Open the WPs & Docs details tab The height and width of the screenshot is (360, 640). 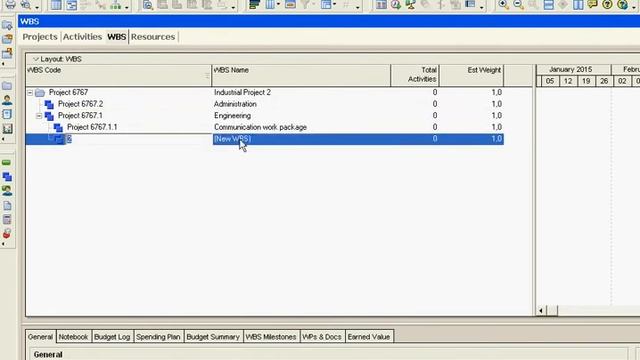pos(322,337)
